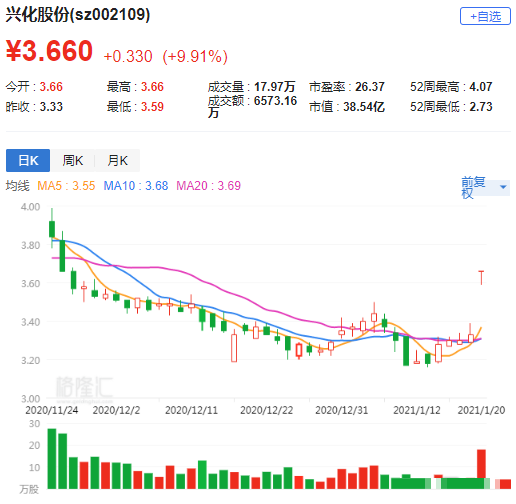
Task: Click the first green candlestick on 2020/11/24
Action: click(52, 229)
